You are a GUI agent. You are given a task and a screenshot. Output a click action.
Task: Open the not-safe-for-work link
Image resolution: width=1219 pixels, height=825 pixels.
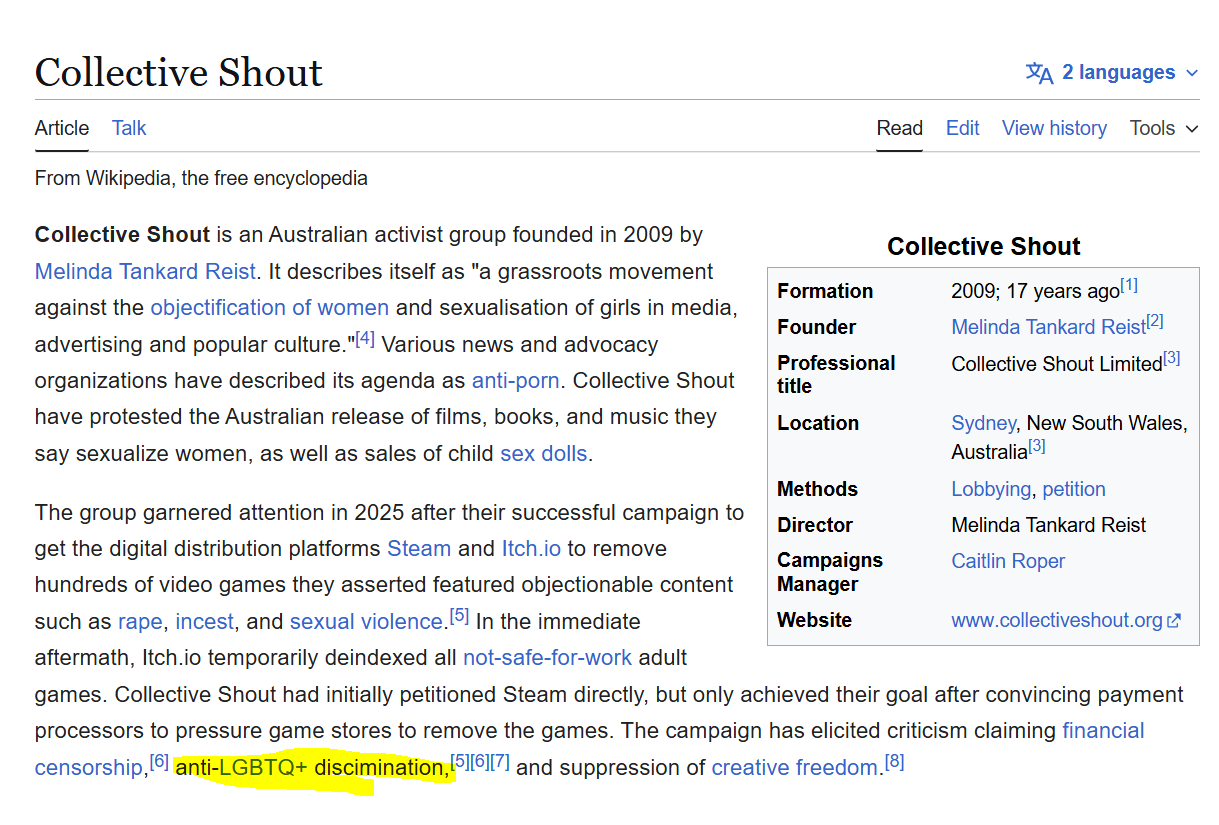click(548, 658)
